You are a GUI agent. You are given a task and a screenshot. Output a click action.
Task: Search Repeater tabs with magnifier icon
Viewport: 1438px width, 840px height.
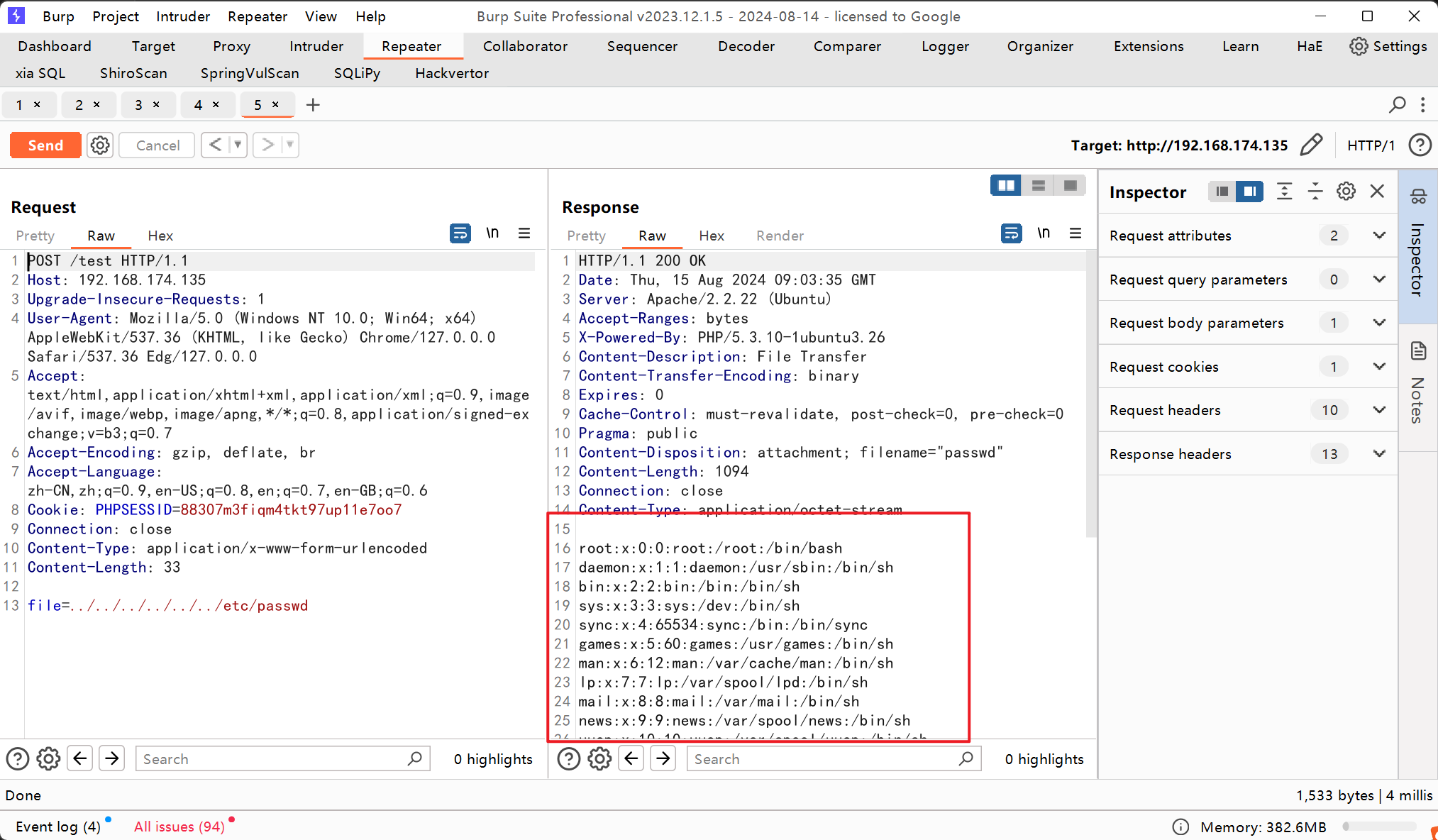click(x=1397, y=105)
